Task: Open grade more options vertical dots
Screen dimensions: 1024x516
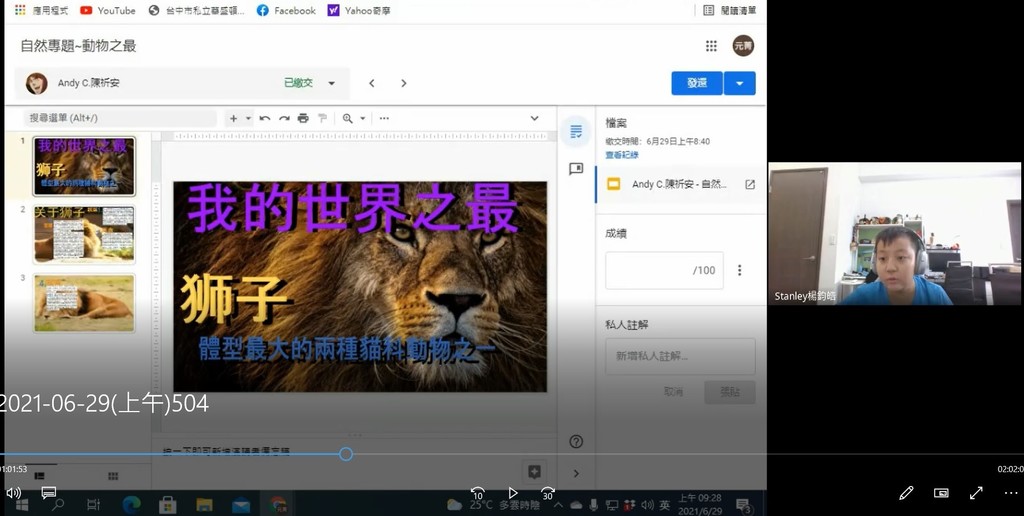Action: click(x=739, y=270)
